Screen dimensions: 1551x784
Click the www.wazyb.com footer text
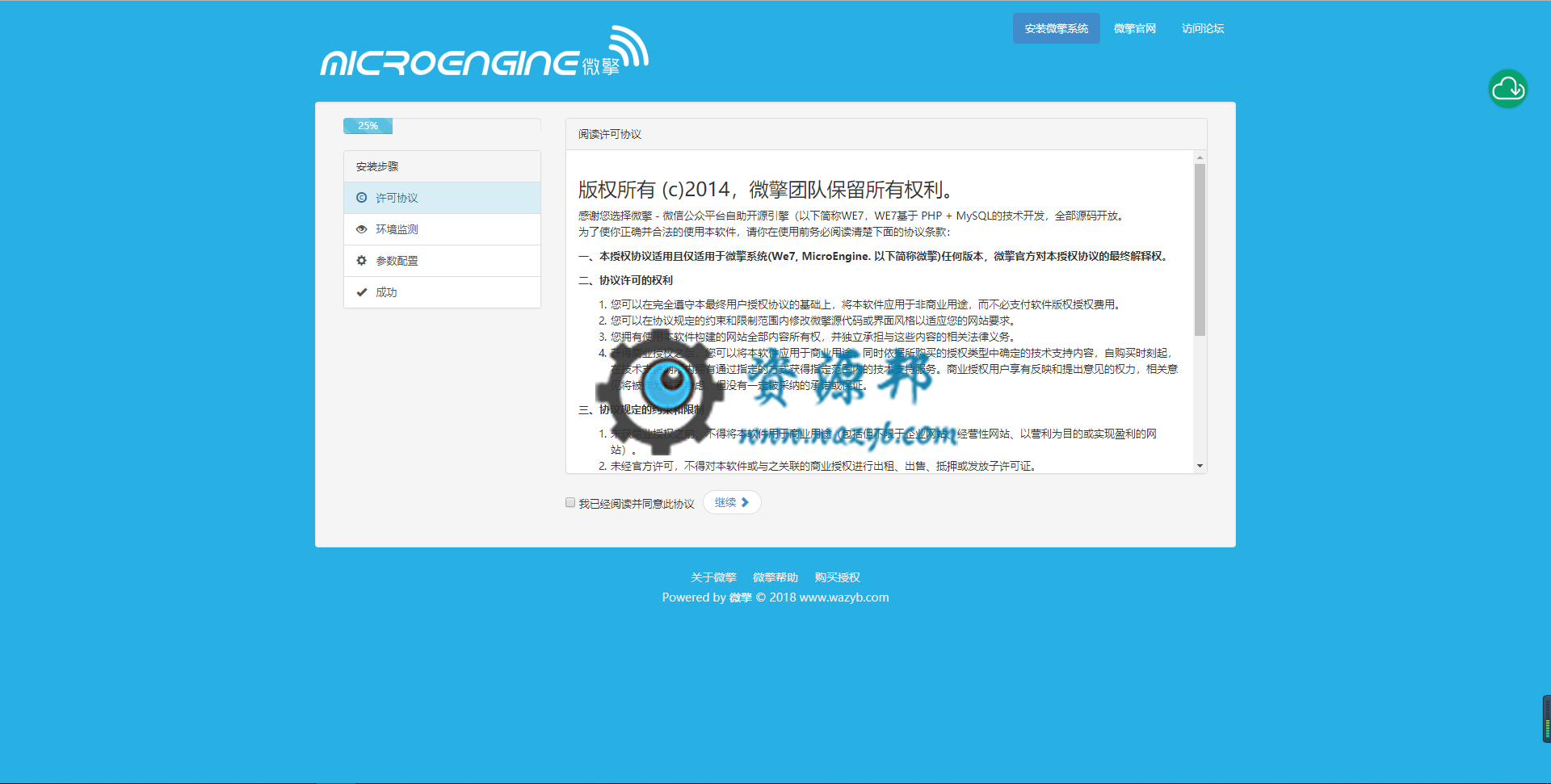coord(844,597)
